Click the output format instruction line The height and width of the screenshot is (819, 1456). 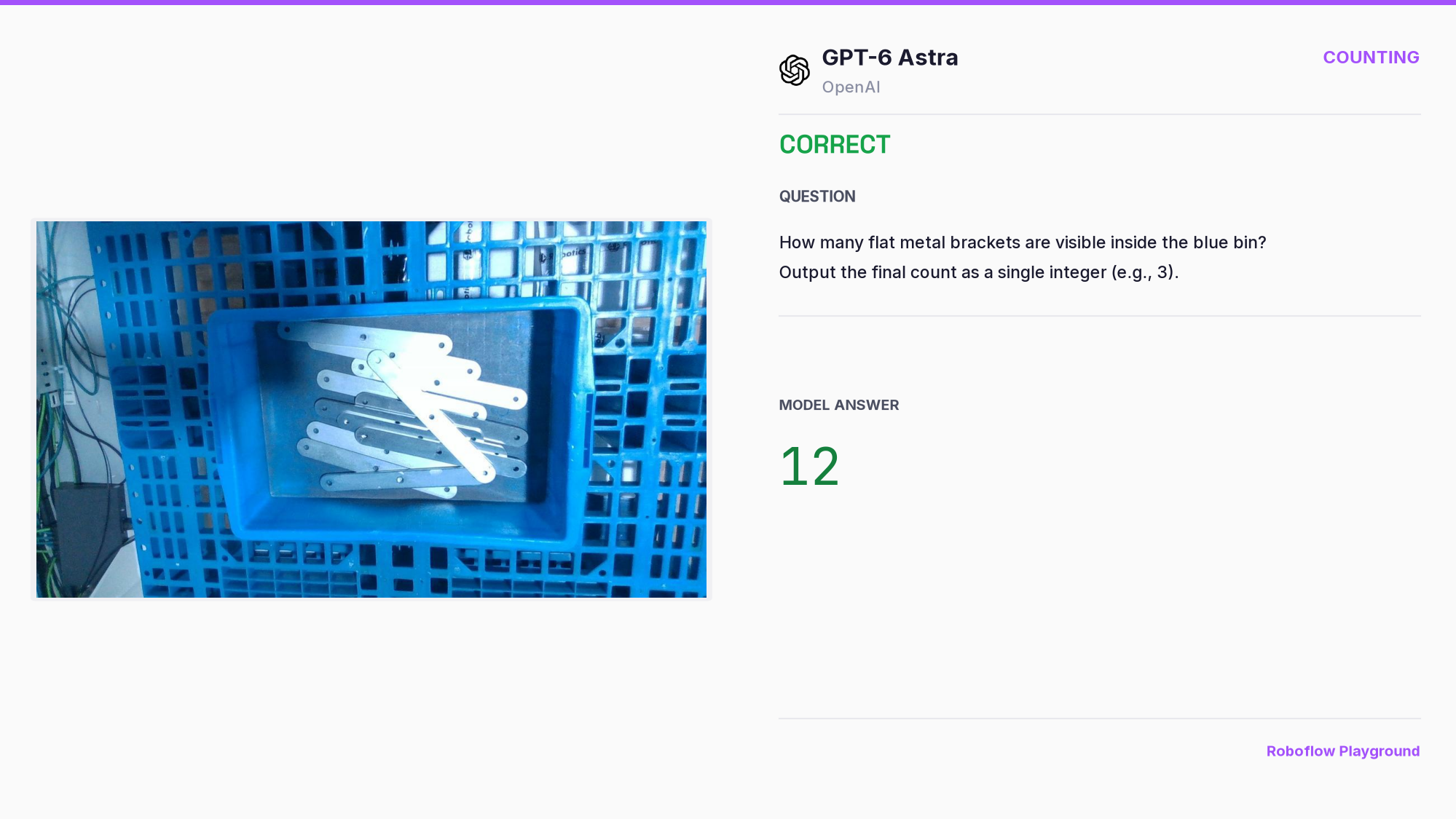(978, 272)
